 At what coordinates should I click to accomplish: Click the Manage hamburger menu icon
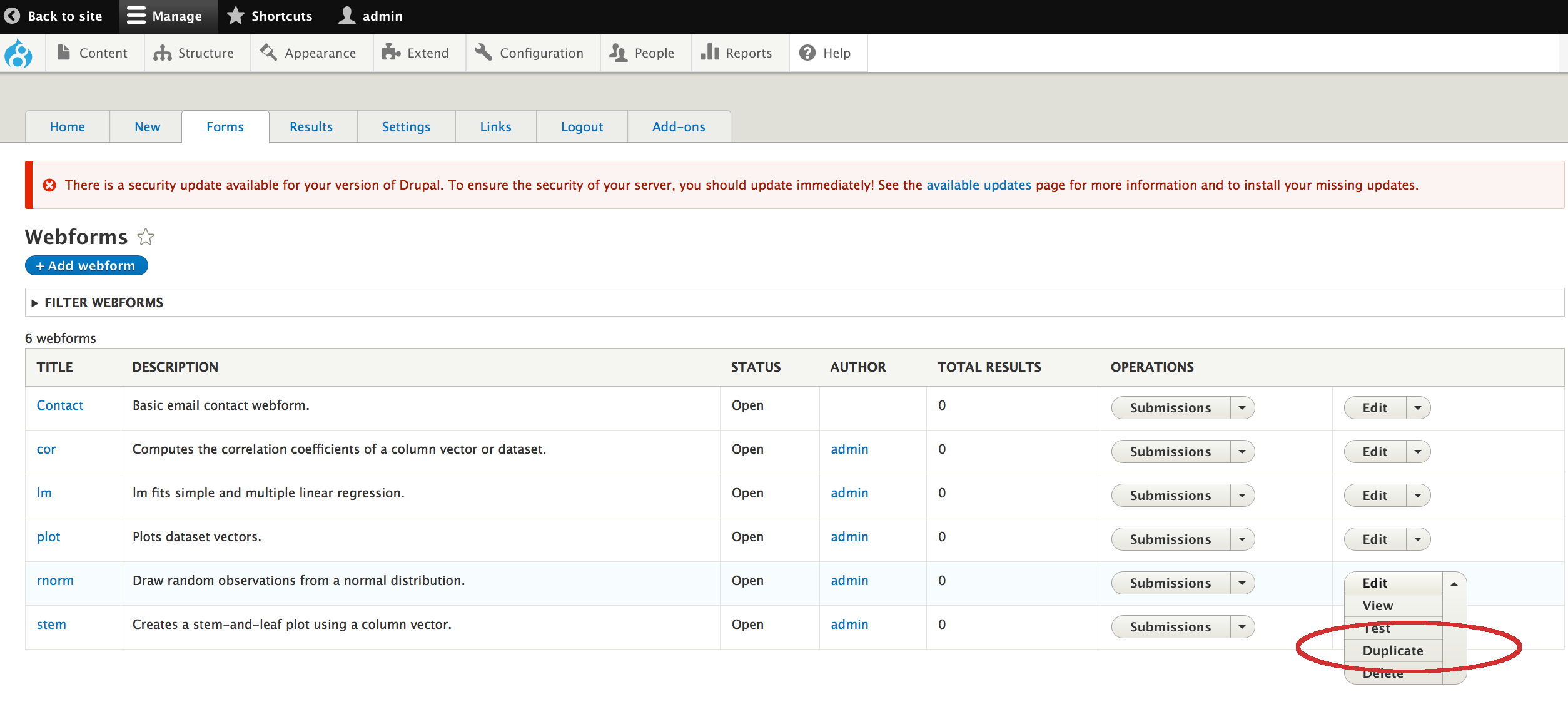[136, 16]
